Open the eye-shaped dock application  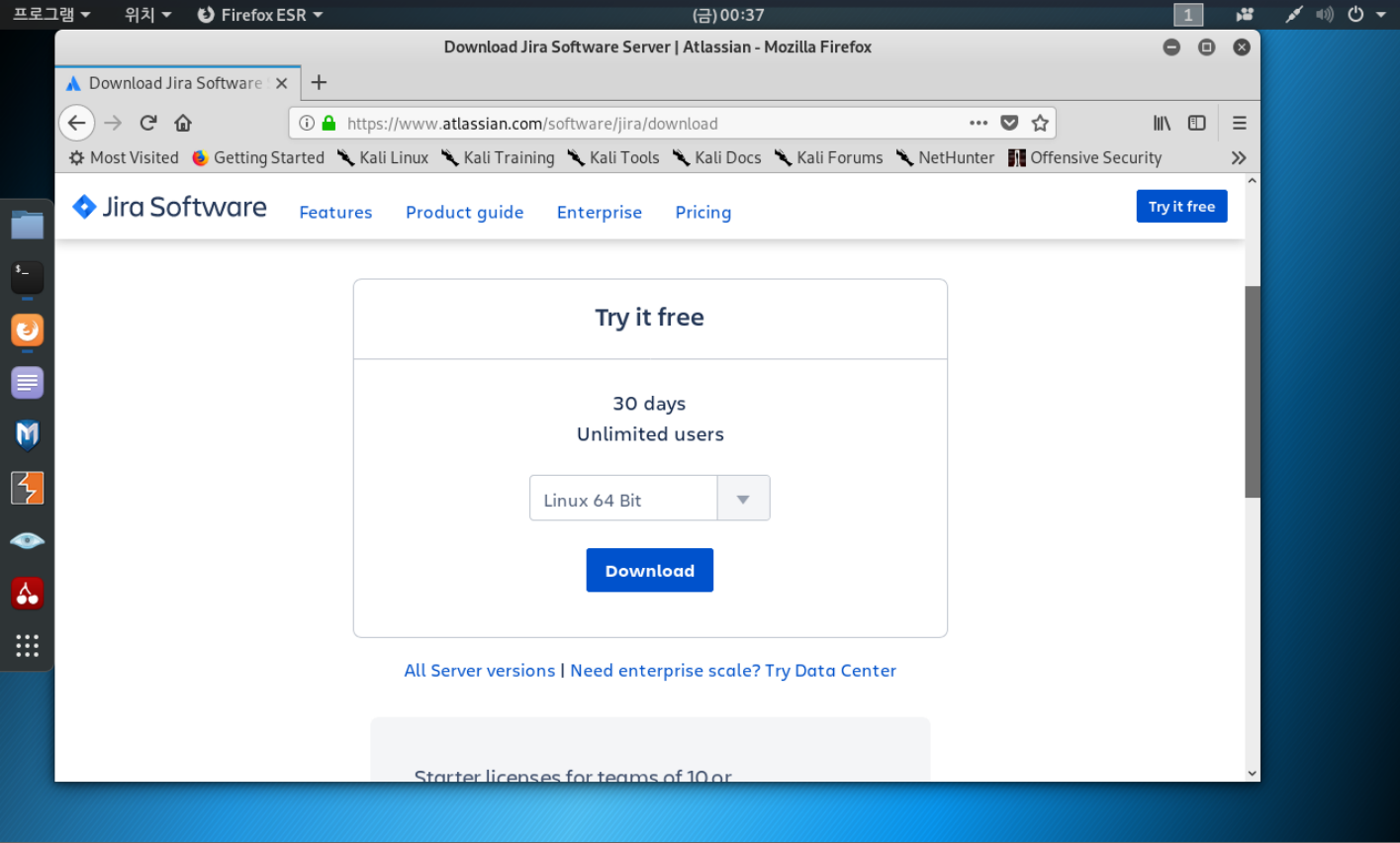click(27, 540)
